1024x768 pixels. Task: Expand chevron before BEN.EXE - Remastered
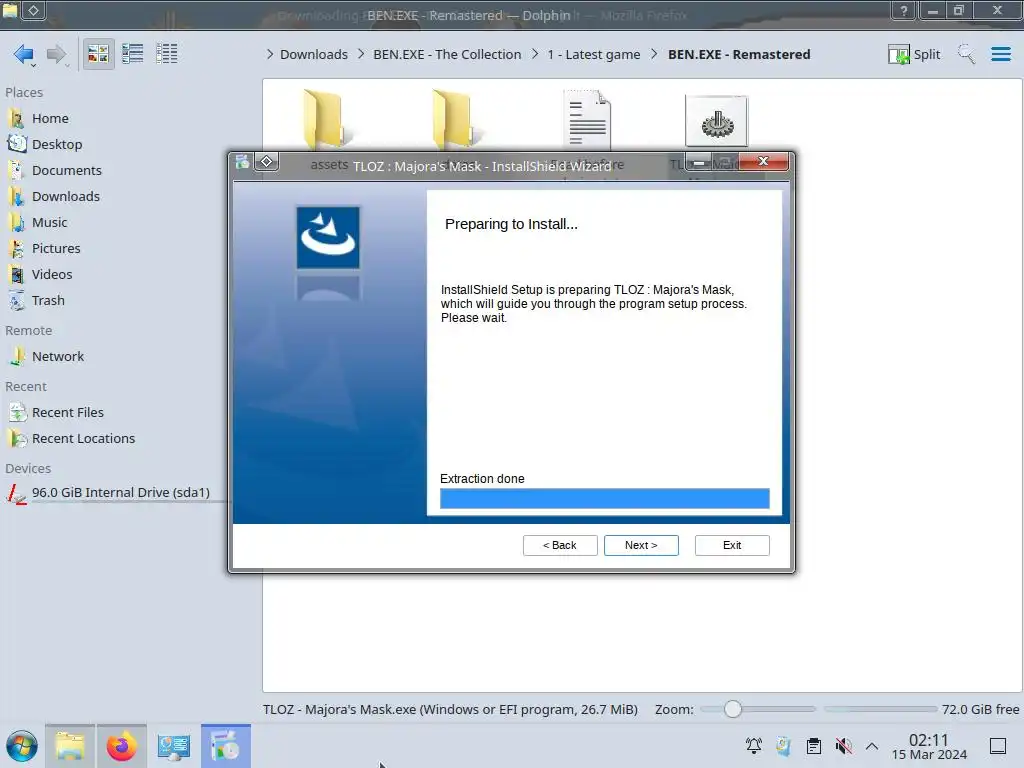click(654, 54)
